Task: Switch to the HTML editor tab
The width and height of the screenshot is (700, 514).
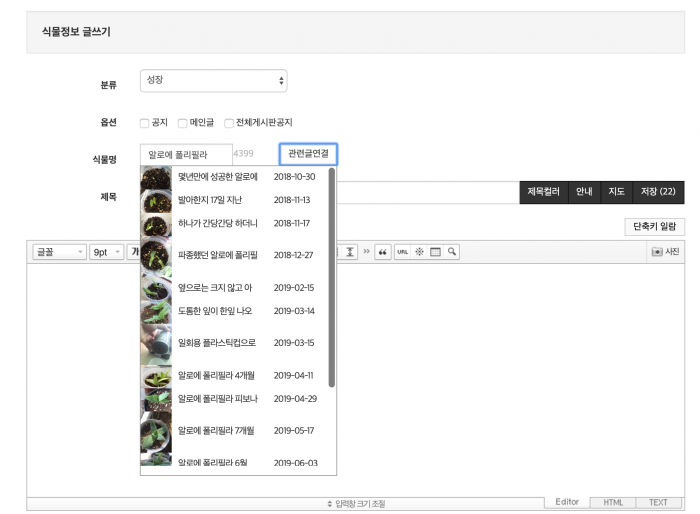Action: pyautogui.click(x=612, y=502)
